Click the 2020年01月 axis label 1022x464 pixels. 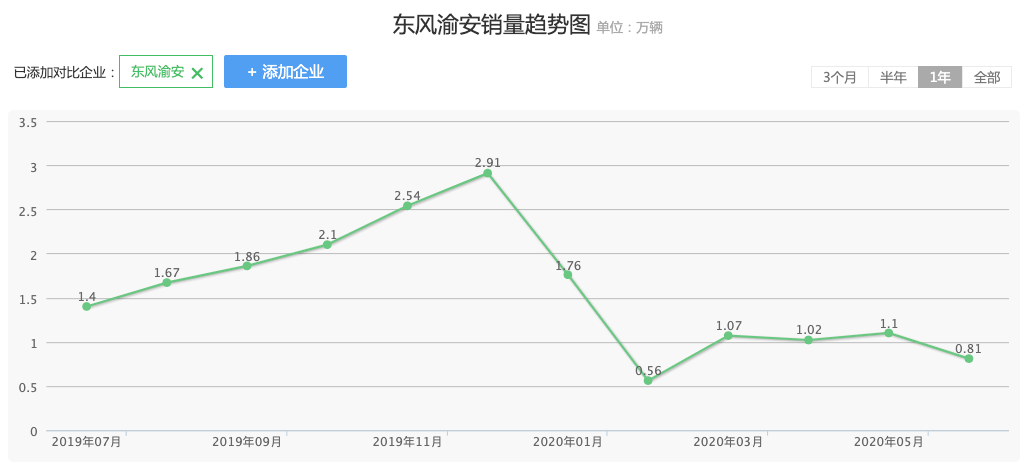(x=568, y=442)
